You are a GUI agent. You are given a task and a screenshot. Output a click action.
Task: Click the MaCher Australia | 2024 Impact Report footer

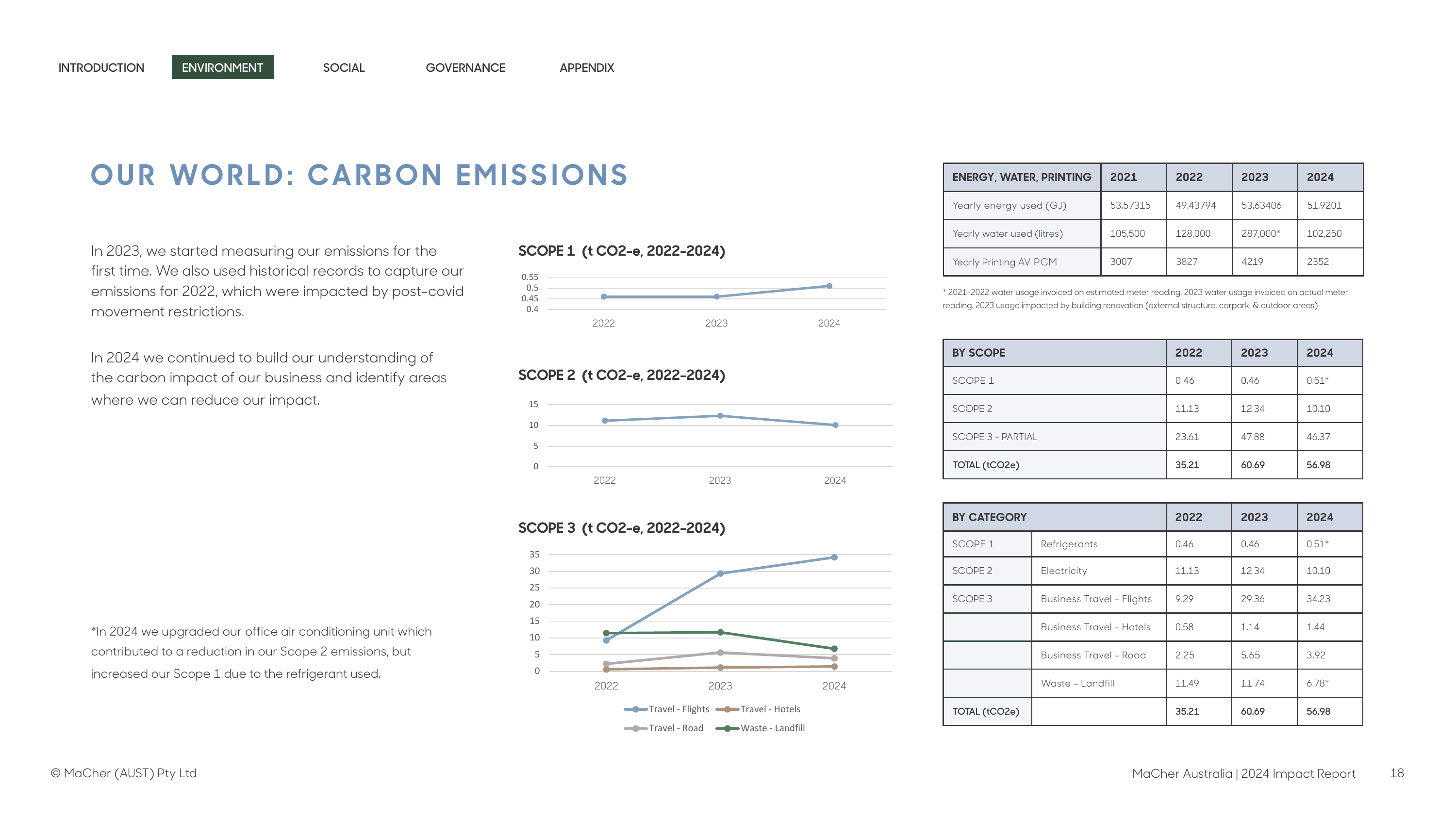[x=1243, y=774]
